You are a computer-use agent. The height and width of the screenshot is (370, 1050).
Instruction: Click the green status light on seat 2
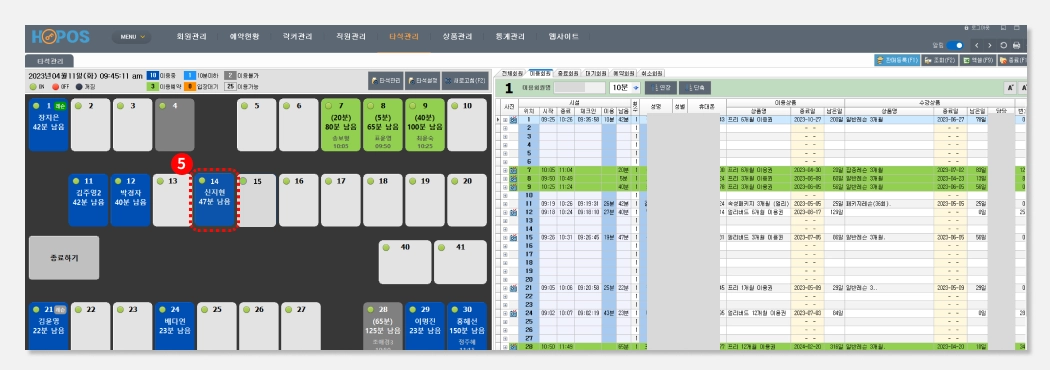(x=78, y=106)
